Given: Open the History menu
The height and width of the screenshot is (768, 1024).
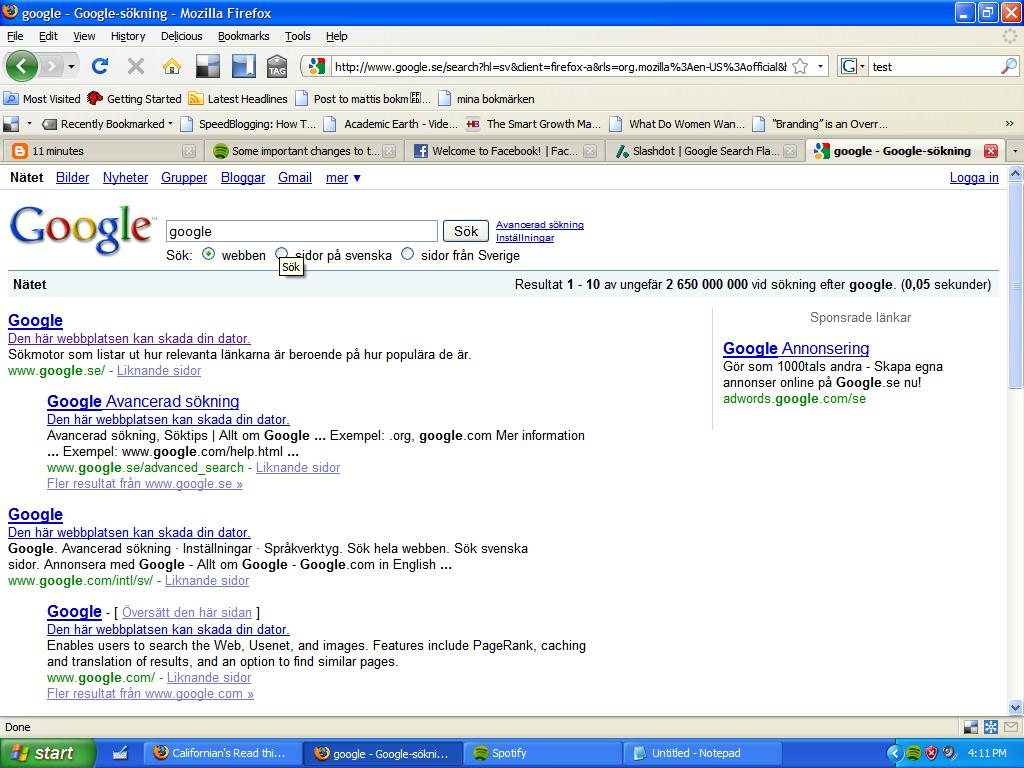Looking at the screenshot, I should (127, 36).
